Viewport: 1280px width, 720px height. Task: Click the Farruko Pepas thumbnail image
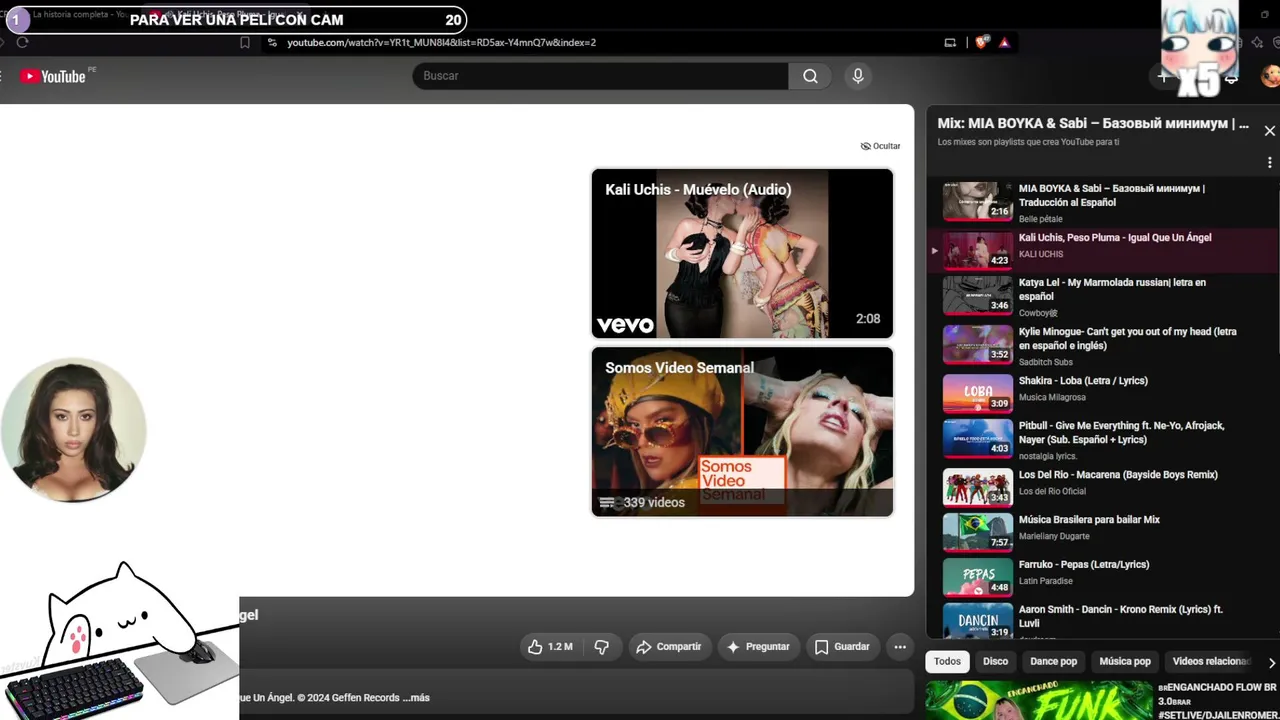978,578
